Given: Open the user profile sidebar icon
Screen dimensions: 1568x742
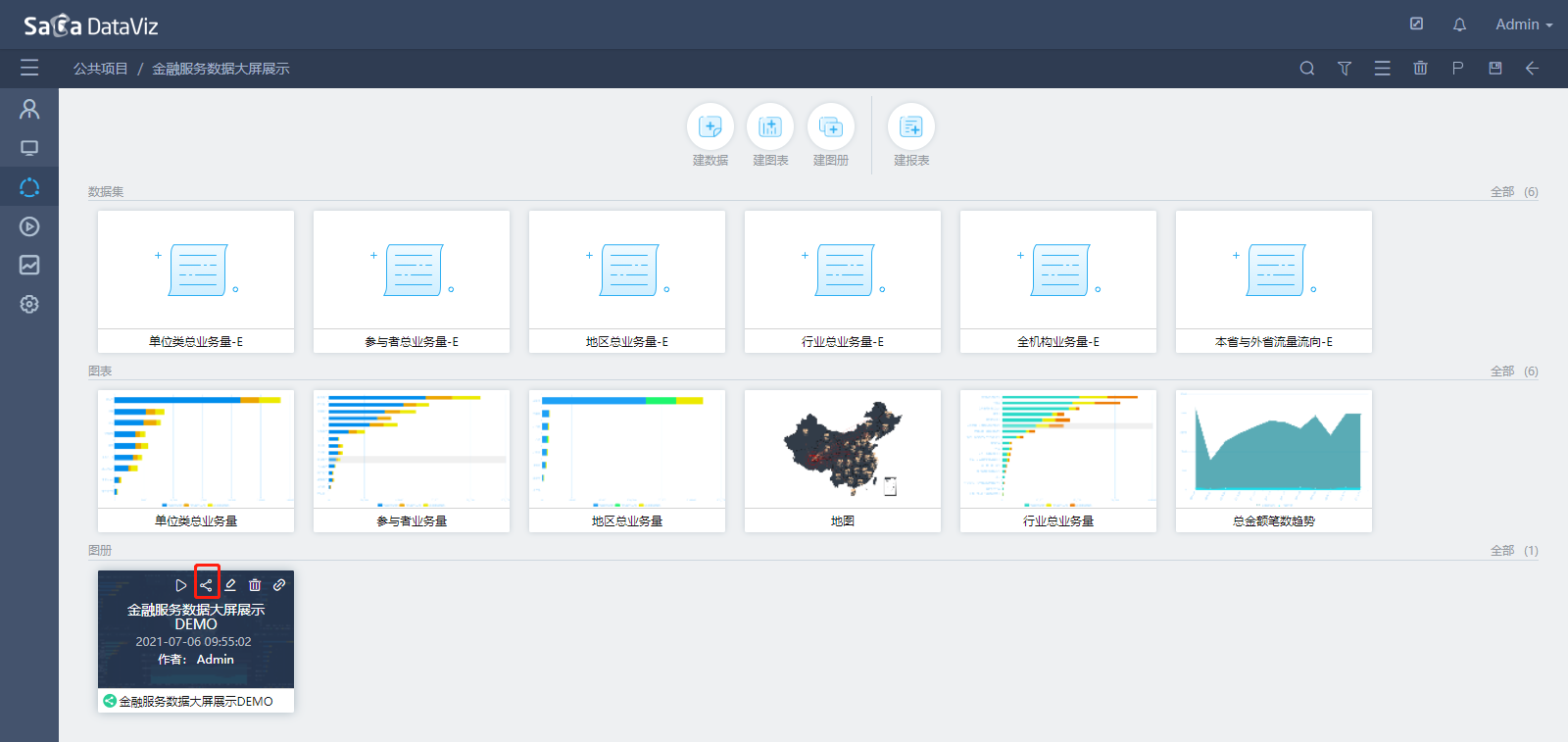Looking at the screenshot, I should [29, 109].
